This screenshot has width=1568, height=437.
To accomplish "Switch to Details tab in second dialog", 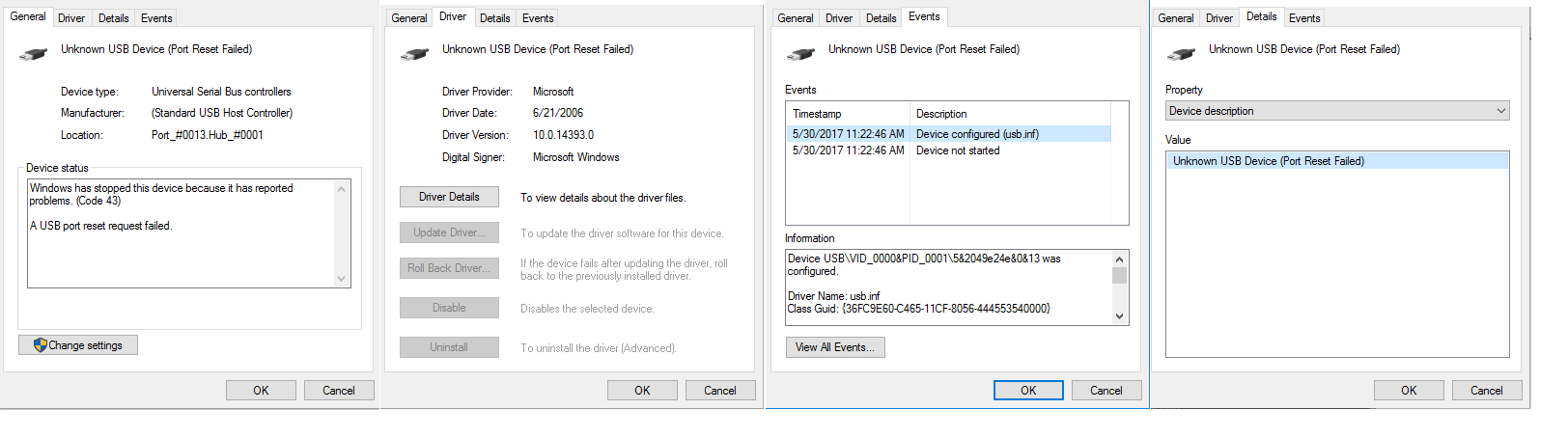I will [x=494, y=18].
